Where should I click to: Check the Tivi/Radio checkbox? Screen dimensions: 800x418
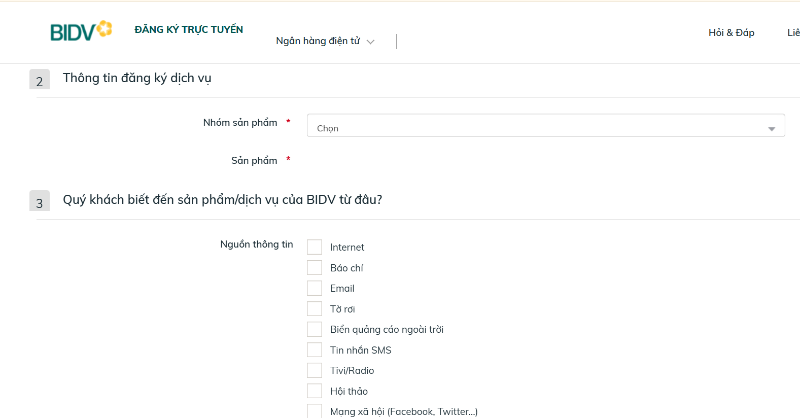(314, 370)
